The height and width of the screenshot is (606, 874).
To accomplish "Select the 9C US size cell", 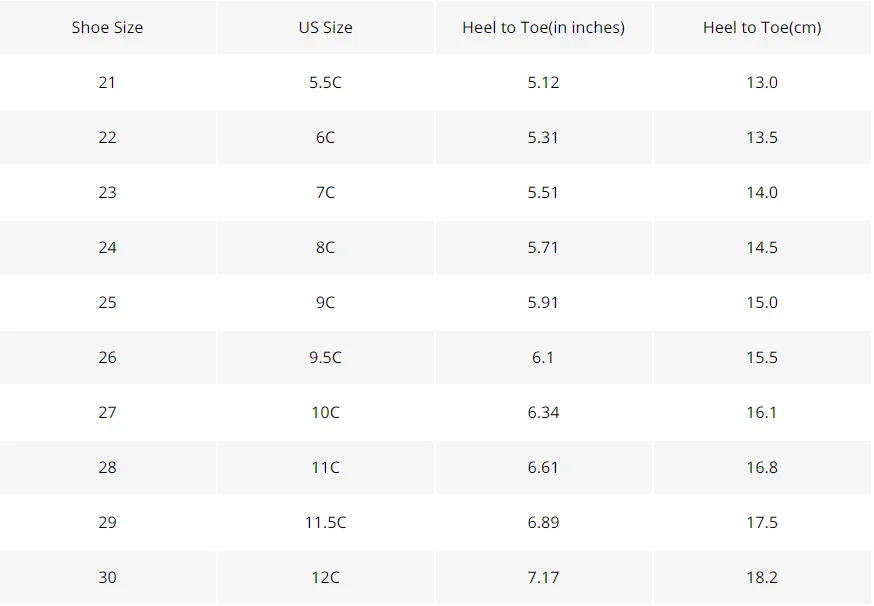I will (x=326, y=303).
